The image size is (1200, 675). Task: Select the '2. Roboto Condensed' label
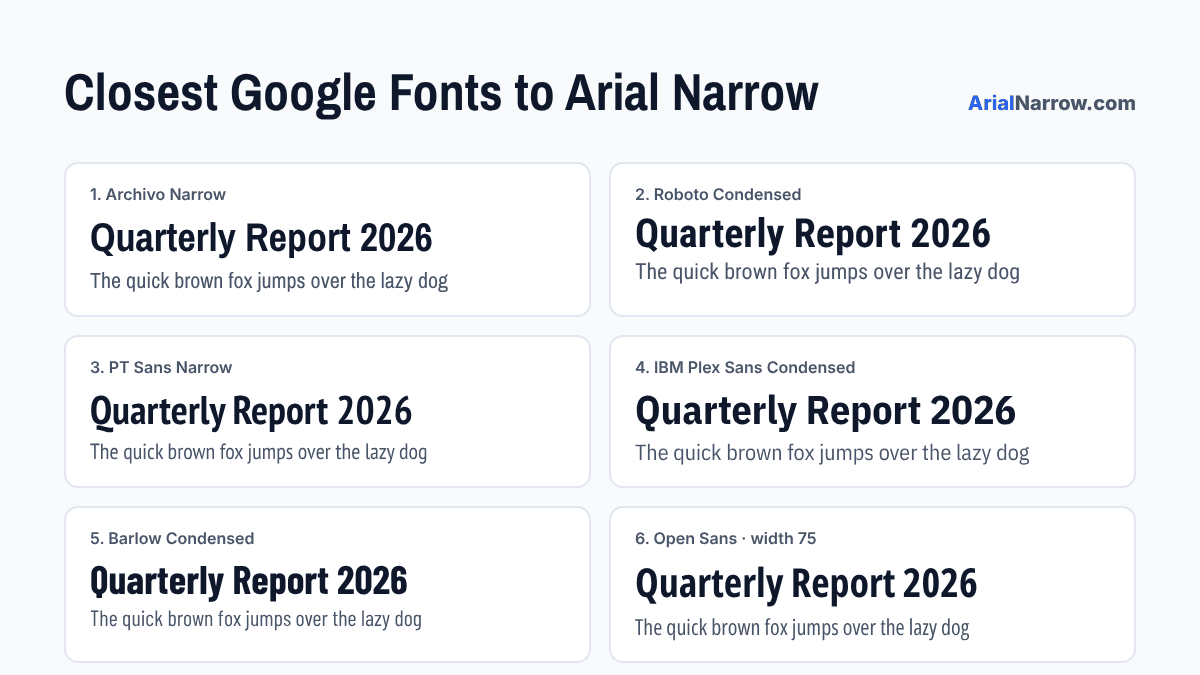coord(718,194)
